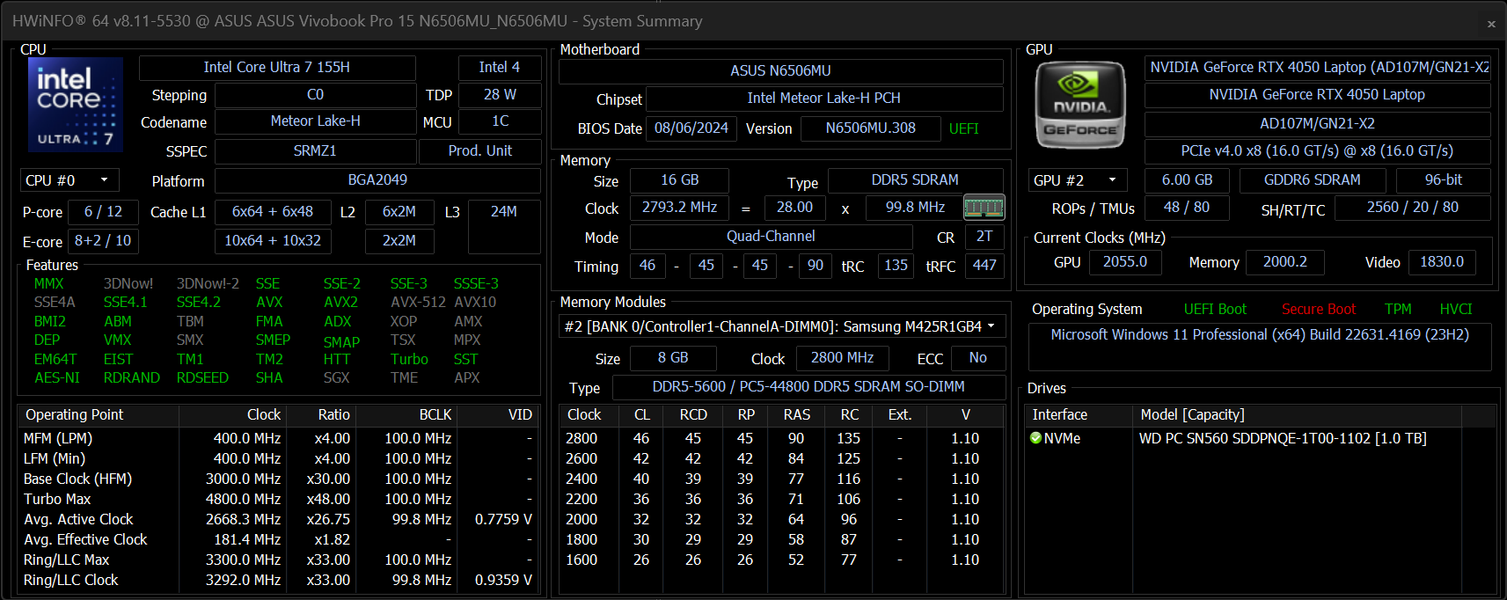Open the CPU #0 selector dropdown
Screen dimensions: 1507x600
point(70,181)
